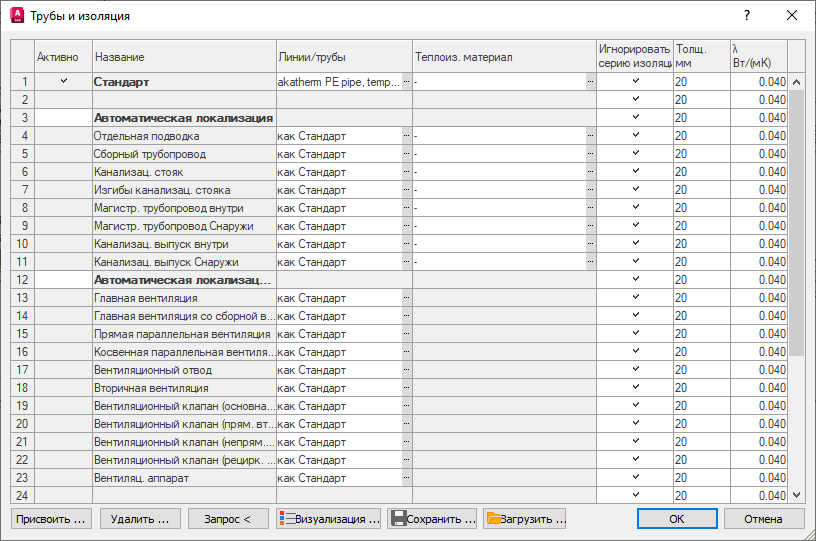Open pipe browse button for Вентиляционный отвод

pos(406,370)
